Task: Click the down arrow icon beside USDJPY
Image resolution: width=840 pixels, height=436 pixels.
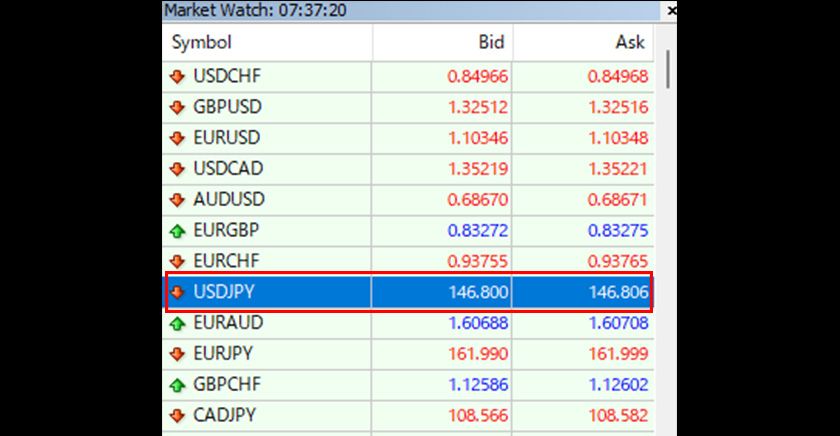Action: (178, 293)
